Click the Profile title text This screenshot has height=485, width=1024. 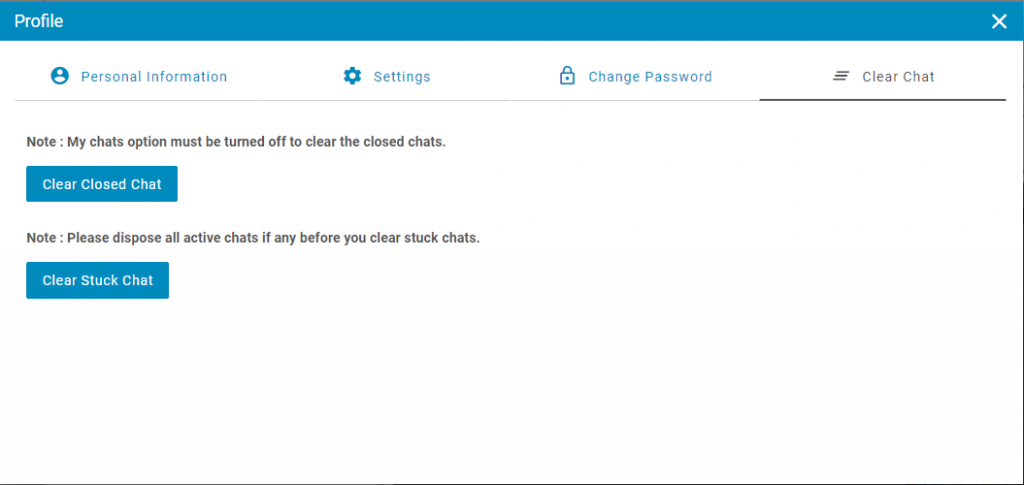click(39, 21)
